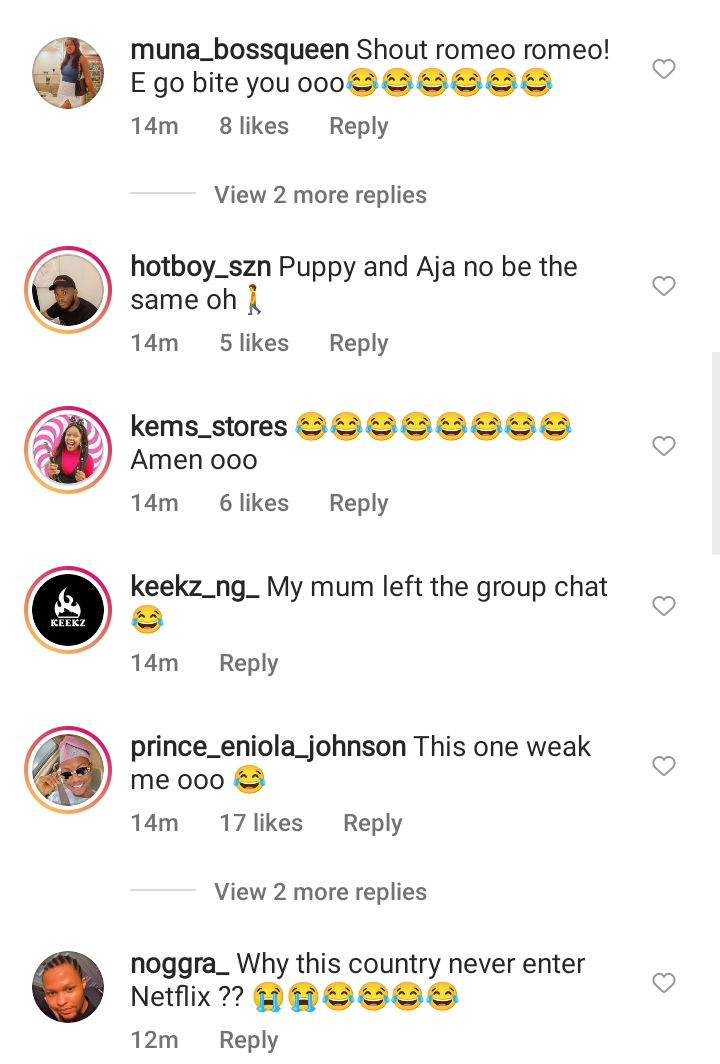Tap prince_eniola_johnson's profile photo

pos(68,769)
